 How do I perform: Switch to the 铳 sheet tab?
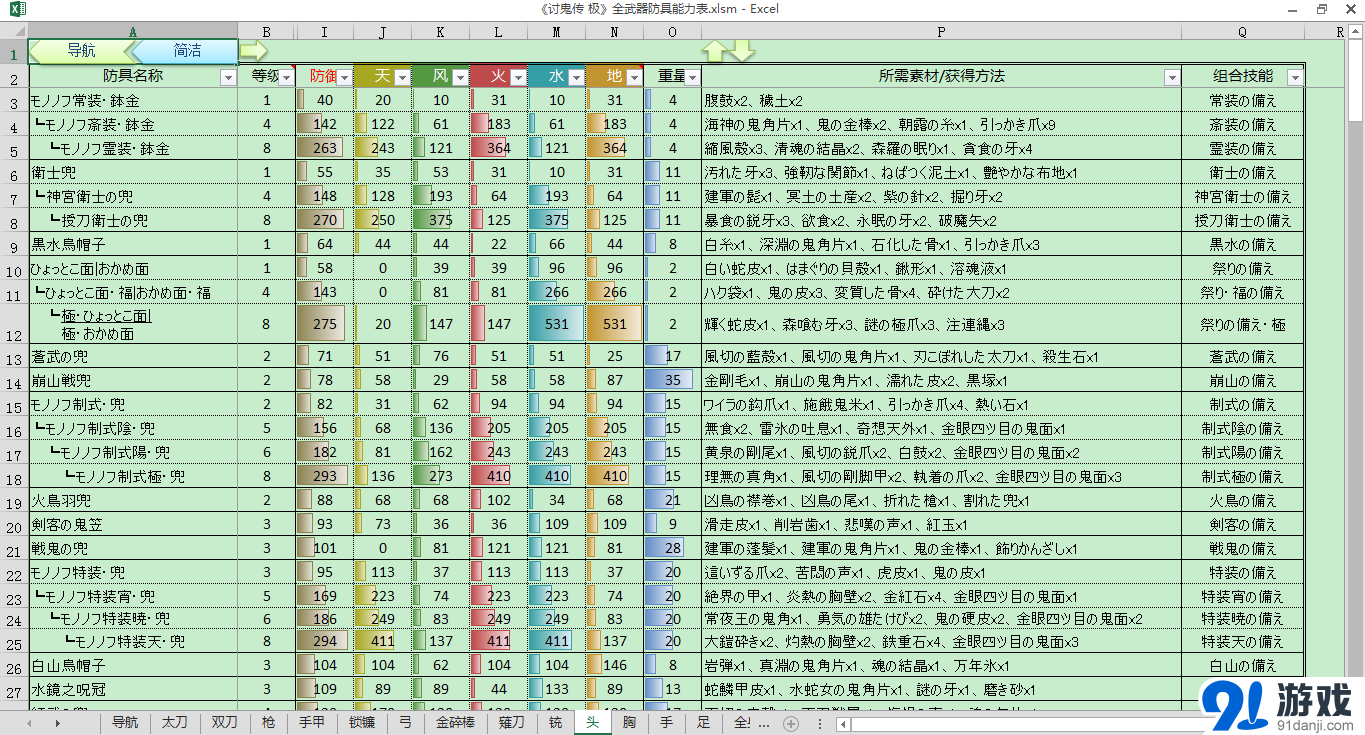[x=556, y=722]
